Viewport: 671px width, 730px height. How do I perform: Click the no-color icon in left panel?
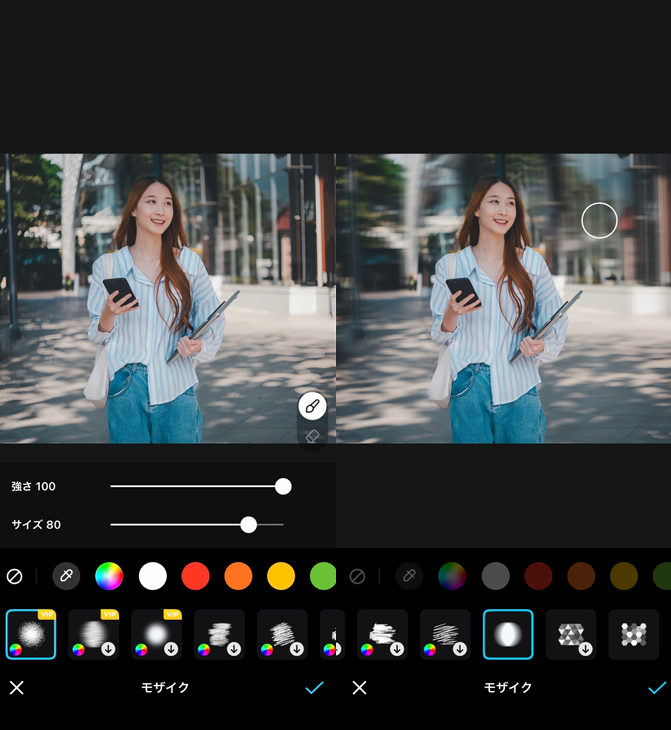pyautogui.click(x=15, y=576)
